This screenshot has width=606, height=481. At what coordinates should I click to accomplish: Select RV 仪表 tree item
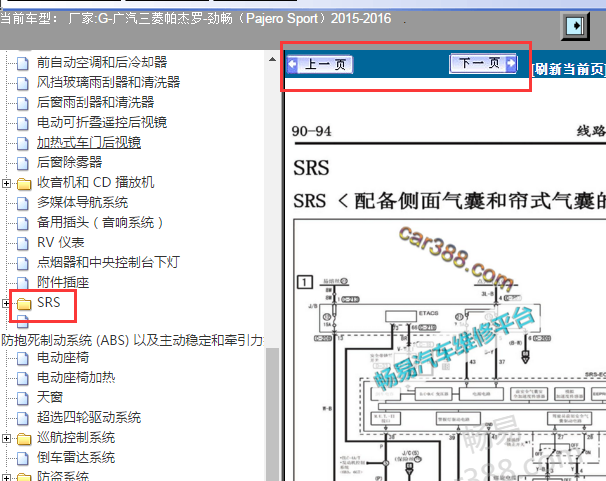point(61,243)
